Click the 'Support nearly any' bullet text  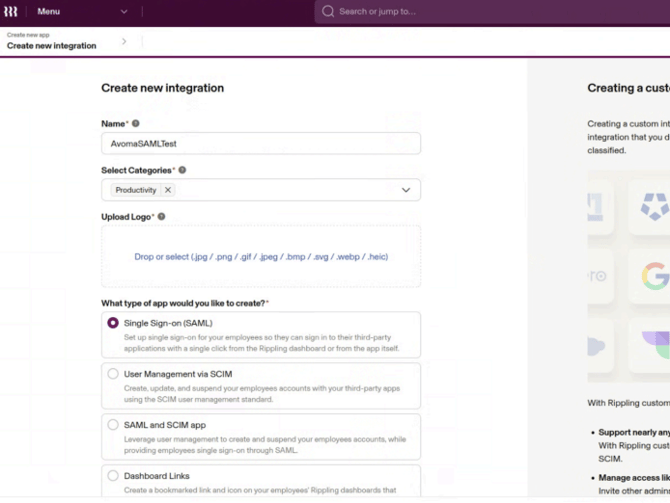(634, 432)
